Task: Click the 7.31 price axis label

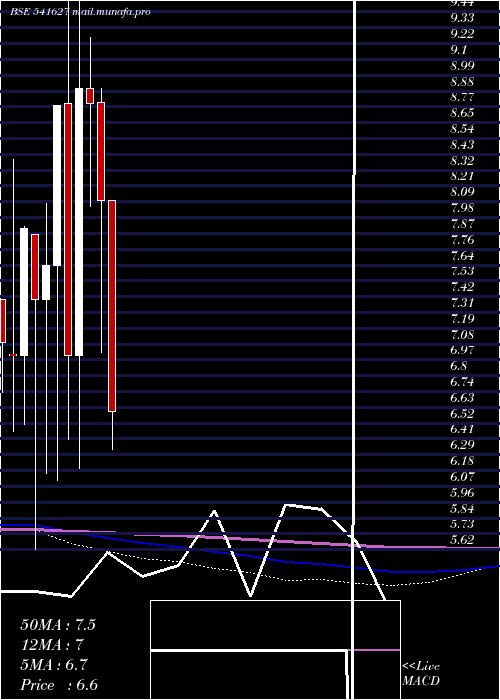Action: click(462, 303)
